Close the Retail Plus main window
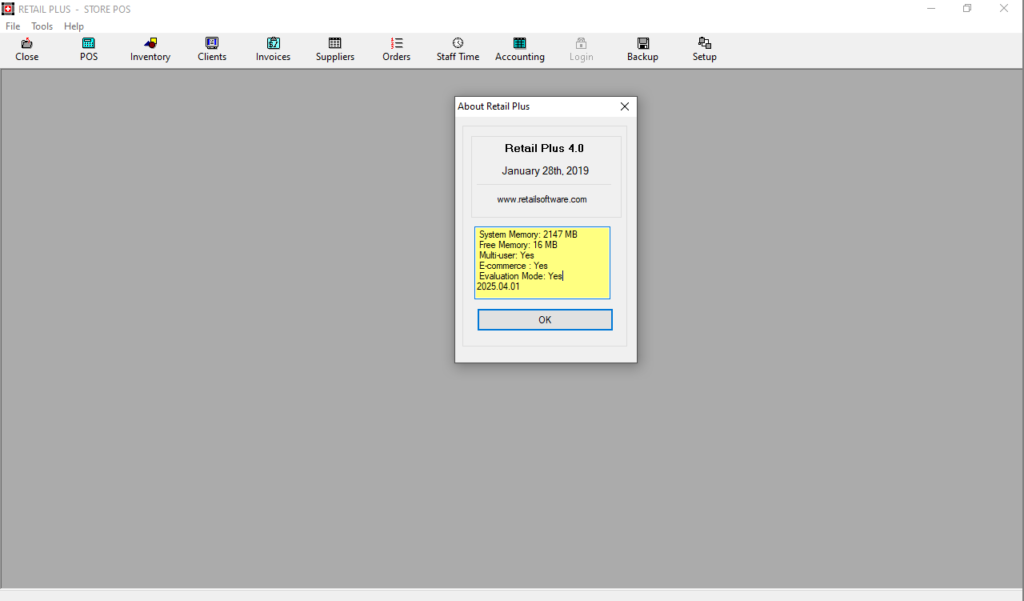This screenshot has width=1024, height=601. click(x=1004, y=8)
